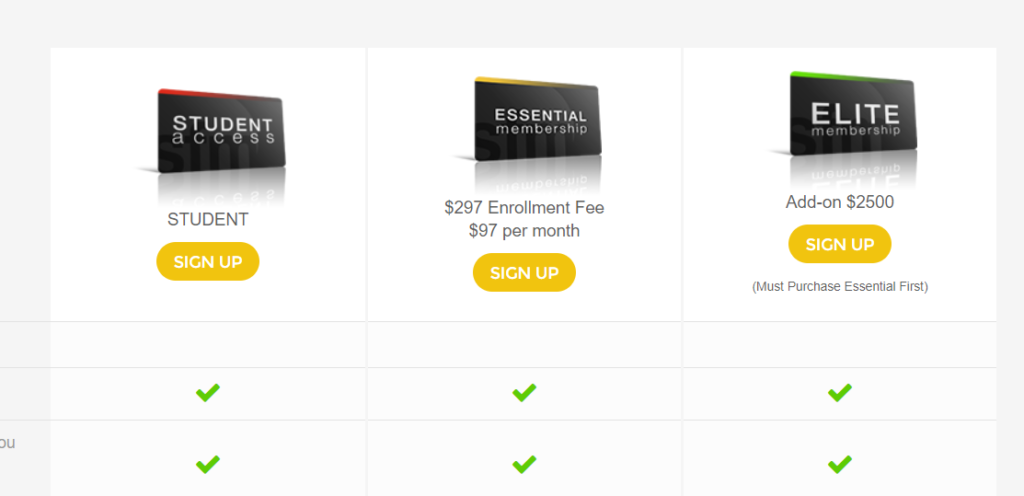Click the Essential membership card image
The image size is (1024, 496).
coord(526,136)
